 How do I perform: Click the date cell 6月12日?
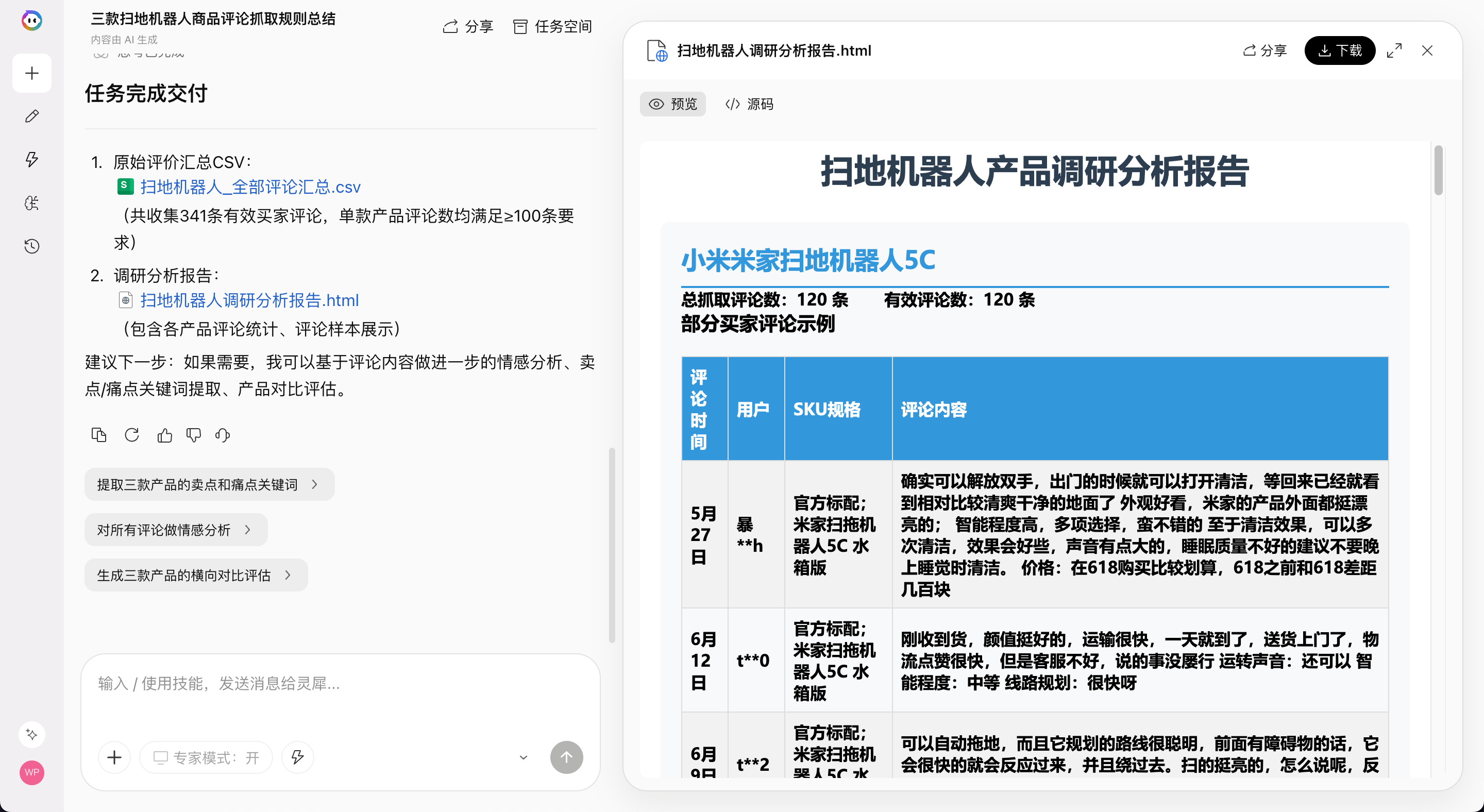tap(704, 661)
